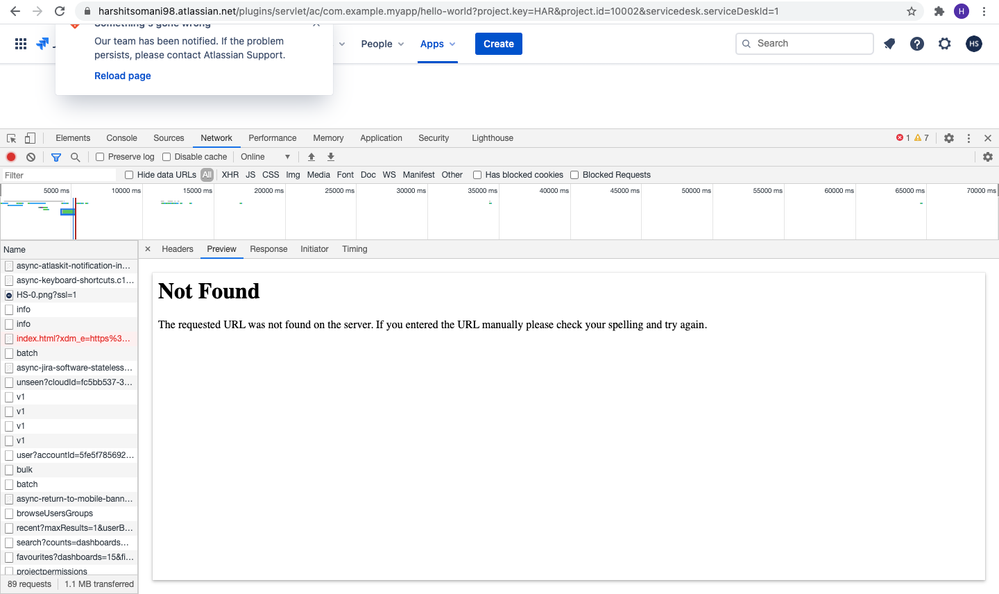Stop recording the network log
This screenshot has width=999, height=594.
point(11,157)
